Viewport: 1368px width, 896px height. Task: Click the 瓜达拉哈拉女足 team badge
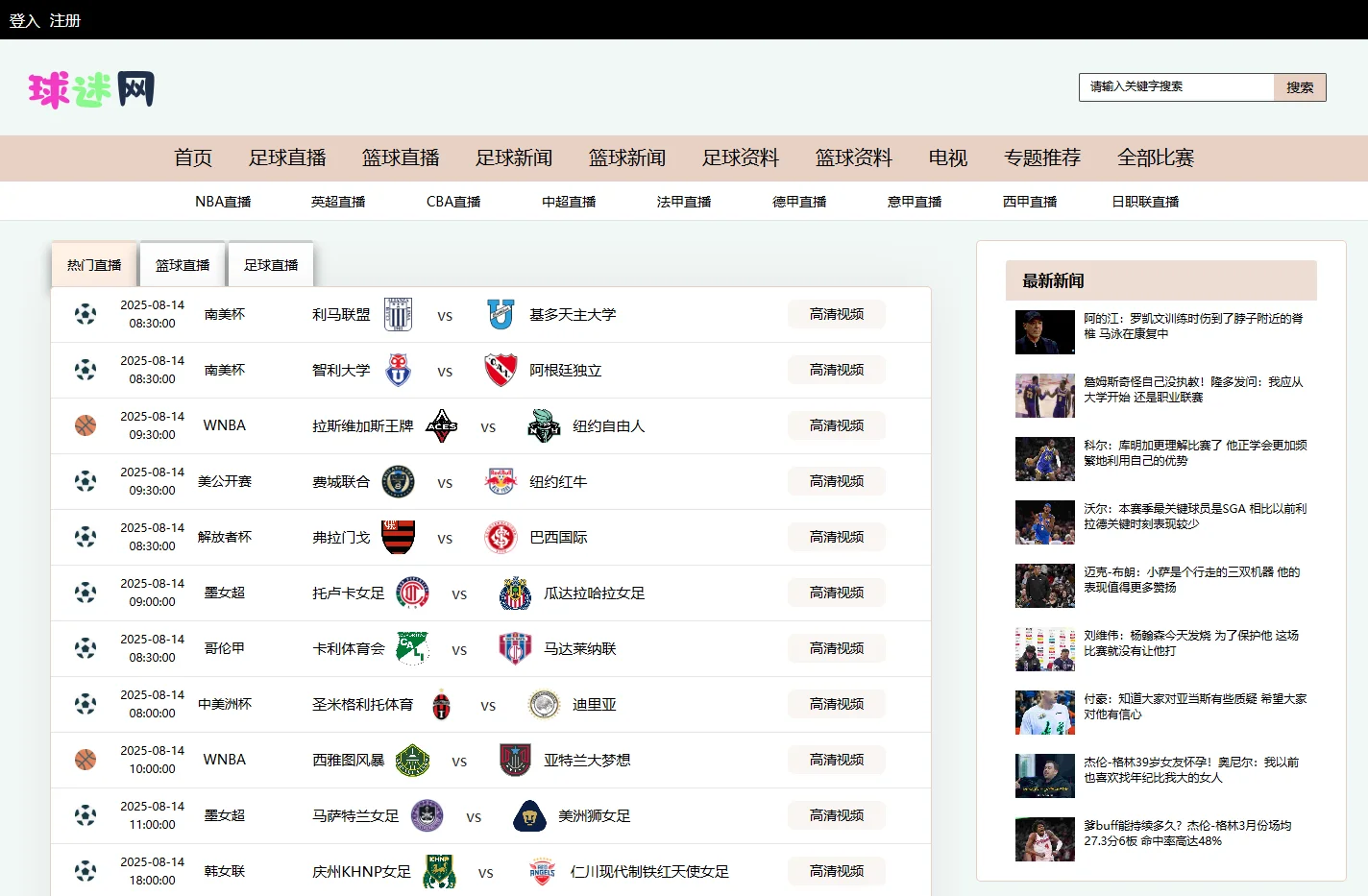515,593
